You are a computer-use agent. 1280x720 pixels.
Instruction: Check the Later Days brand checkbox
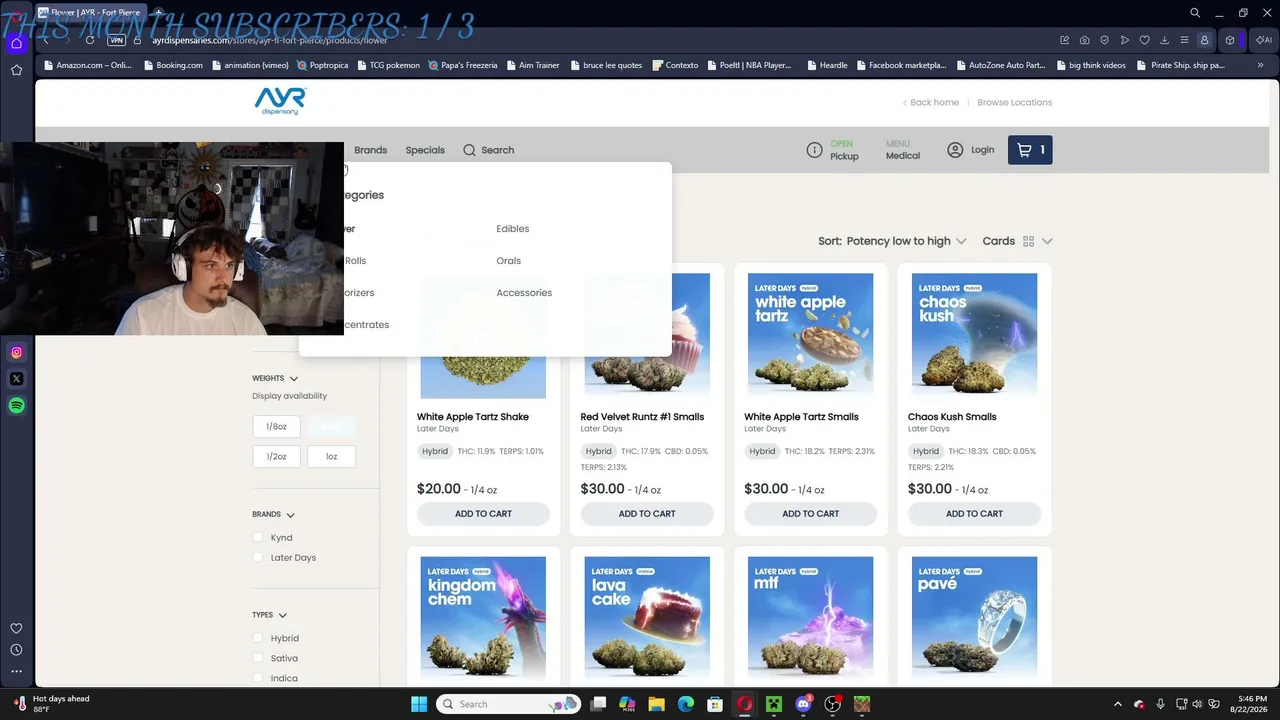(x=258, y=557)
